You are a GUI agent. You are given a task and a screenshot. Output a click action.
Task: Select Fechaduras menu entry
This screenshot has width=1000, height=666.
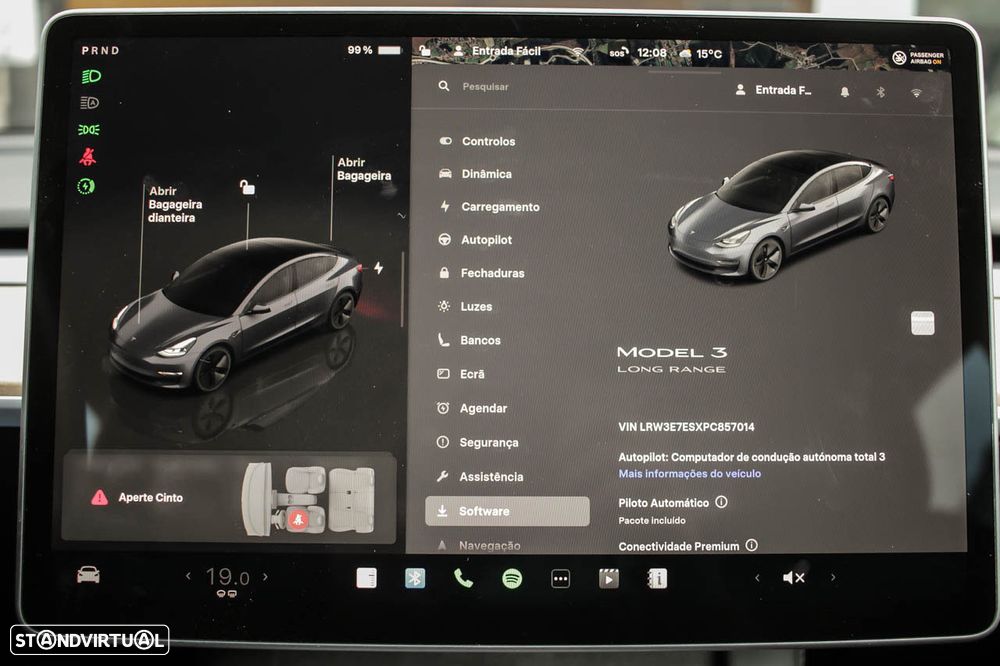click(x=482, y=273)
